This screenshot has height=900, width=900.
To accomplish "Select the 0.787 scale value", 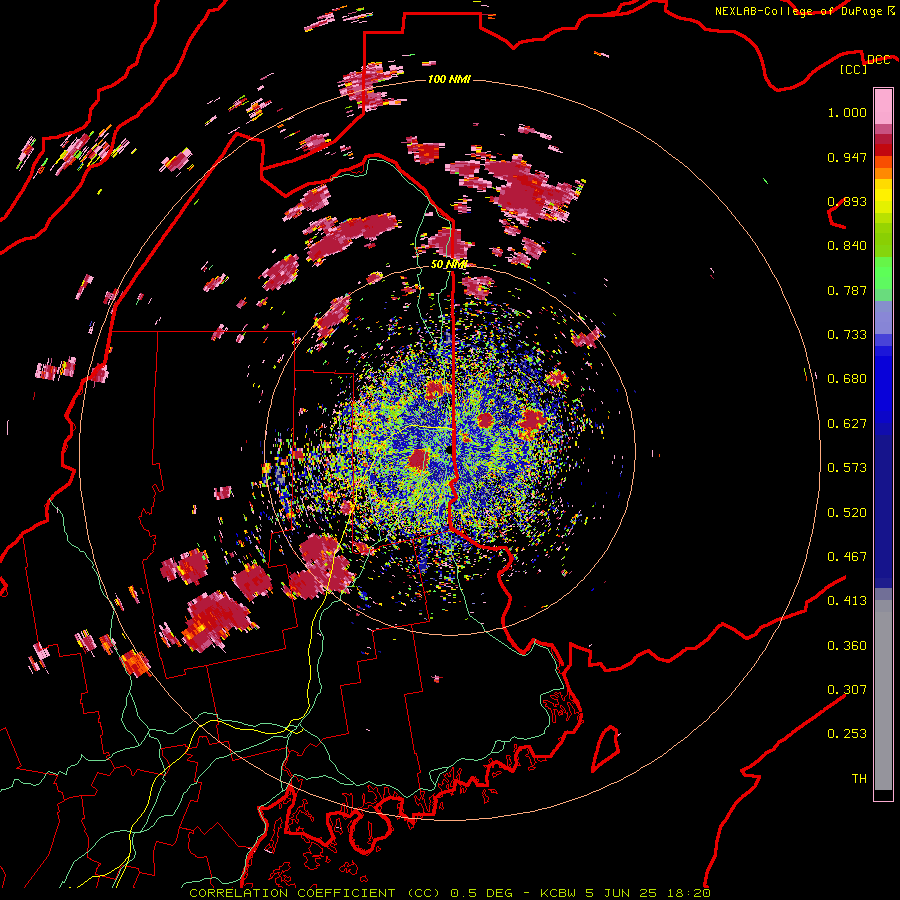I will pyautogui.click(x=847, y=290).
